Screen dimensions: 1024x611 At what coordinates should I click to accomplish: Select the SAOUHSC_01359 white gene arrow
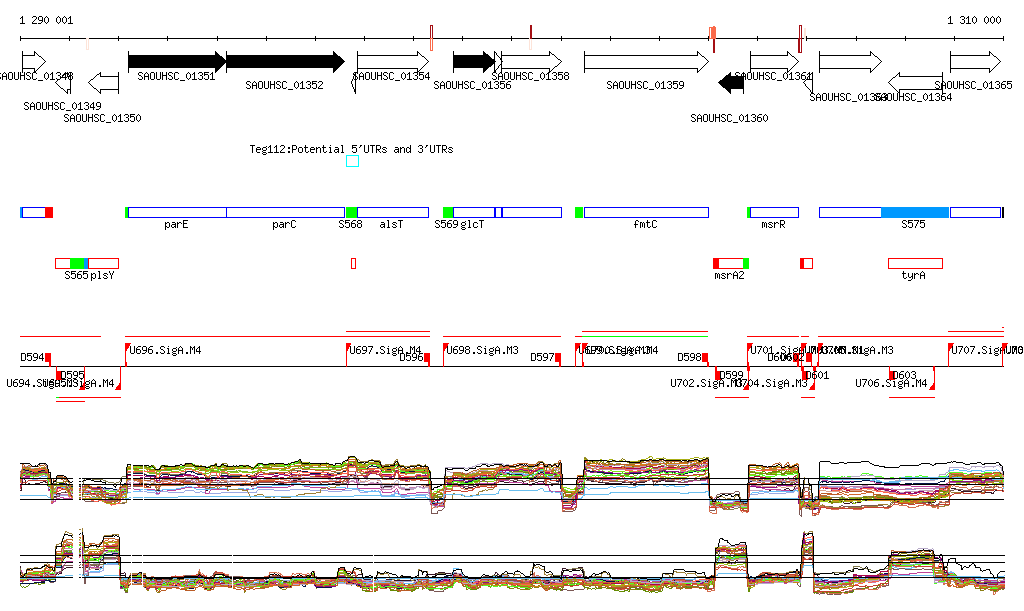[647, 62]
